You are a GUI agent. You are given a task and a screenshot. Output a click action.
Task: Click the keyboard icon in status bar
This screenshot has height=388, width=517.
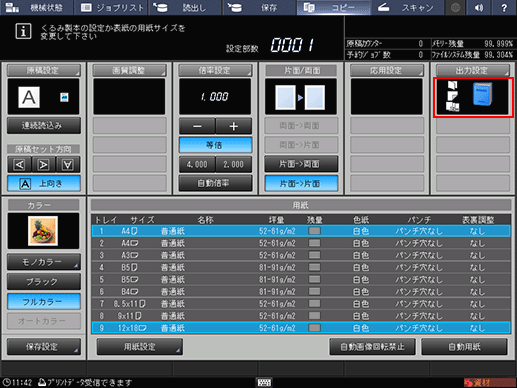click(264, 382)
